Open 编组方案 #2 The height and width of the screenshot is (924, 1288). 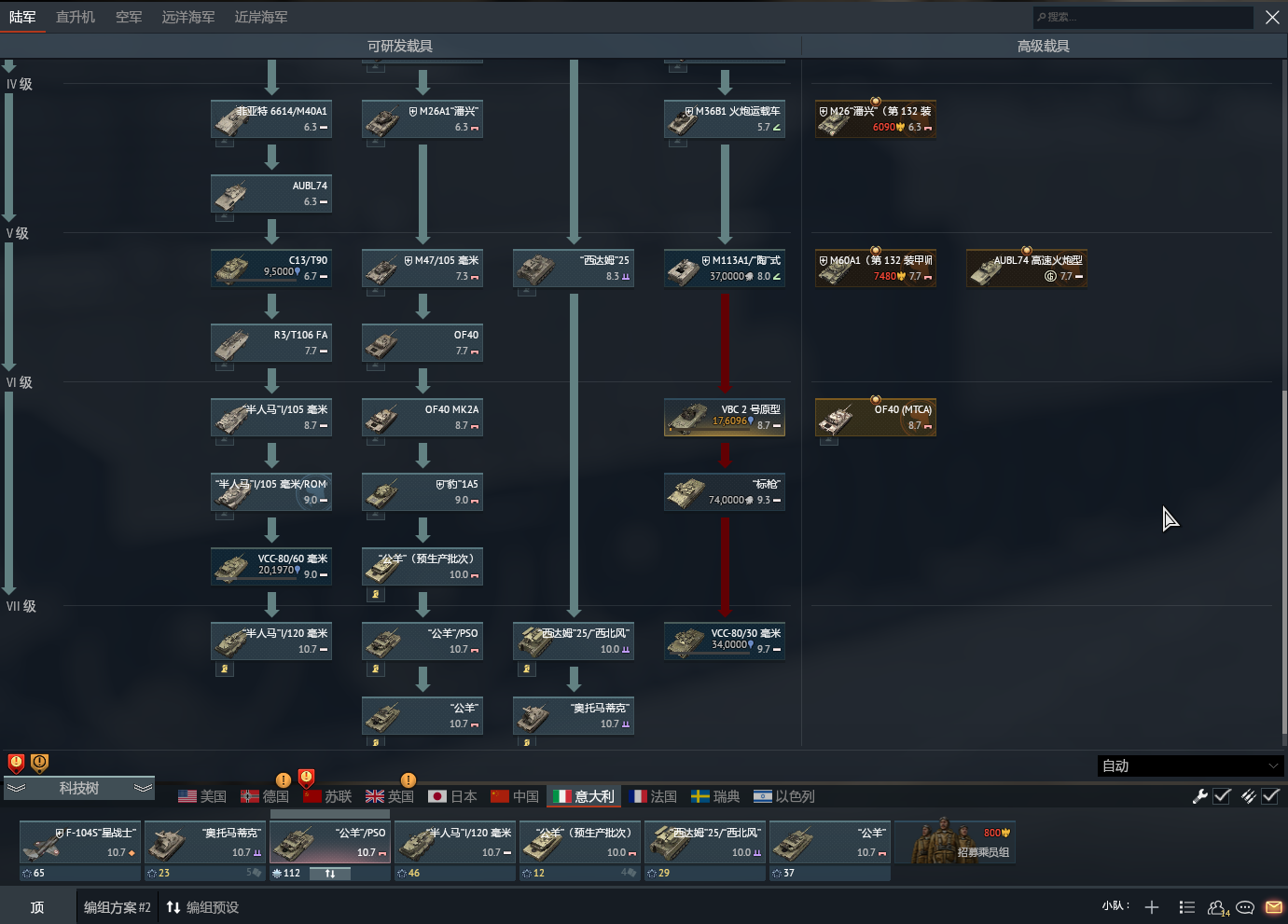(117, 907)
